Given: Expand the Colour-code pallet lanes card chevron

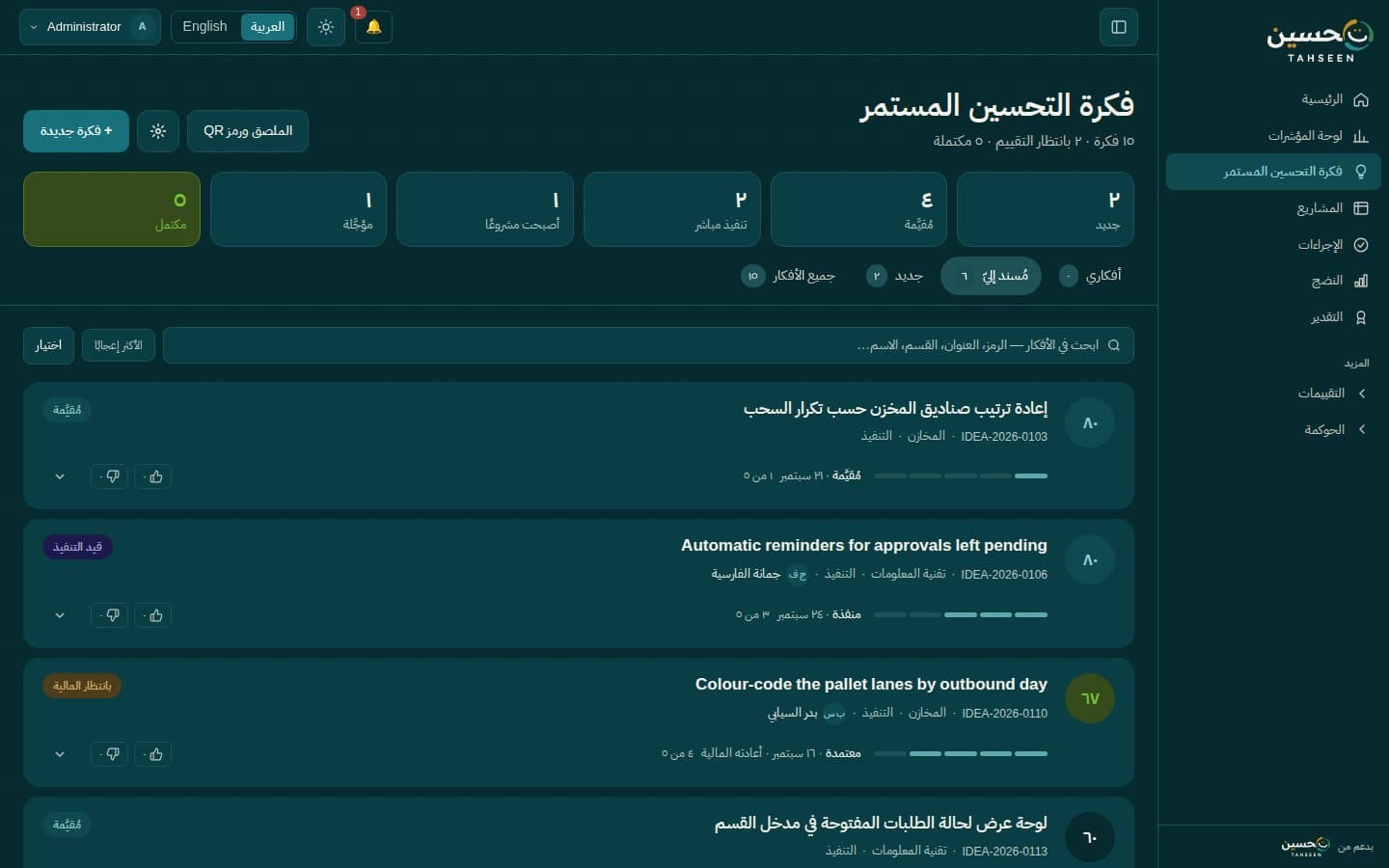Looking at the screenshot, I should tap(60, 754).
